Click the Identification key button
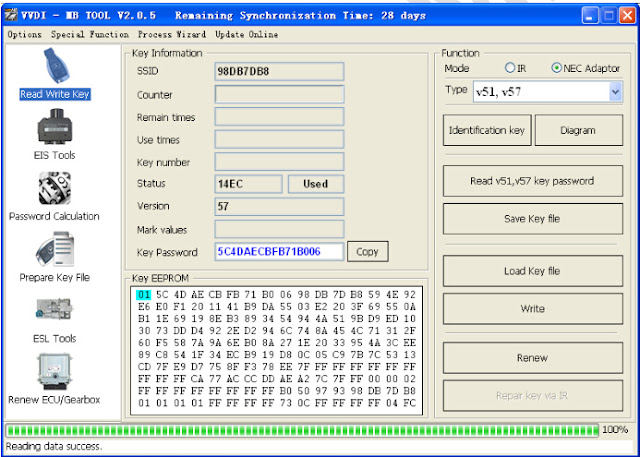This screenshot has width=640, height=457. point(487,130)
